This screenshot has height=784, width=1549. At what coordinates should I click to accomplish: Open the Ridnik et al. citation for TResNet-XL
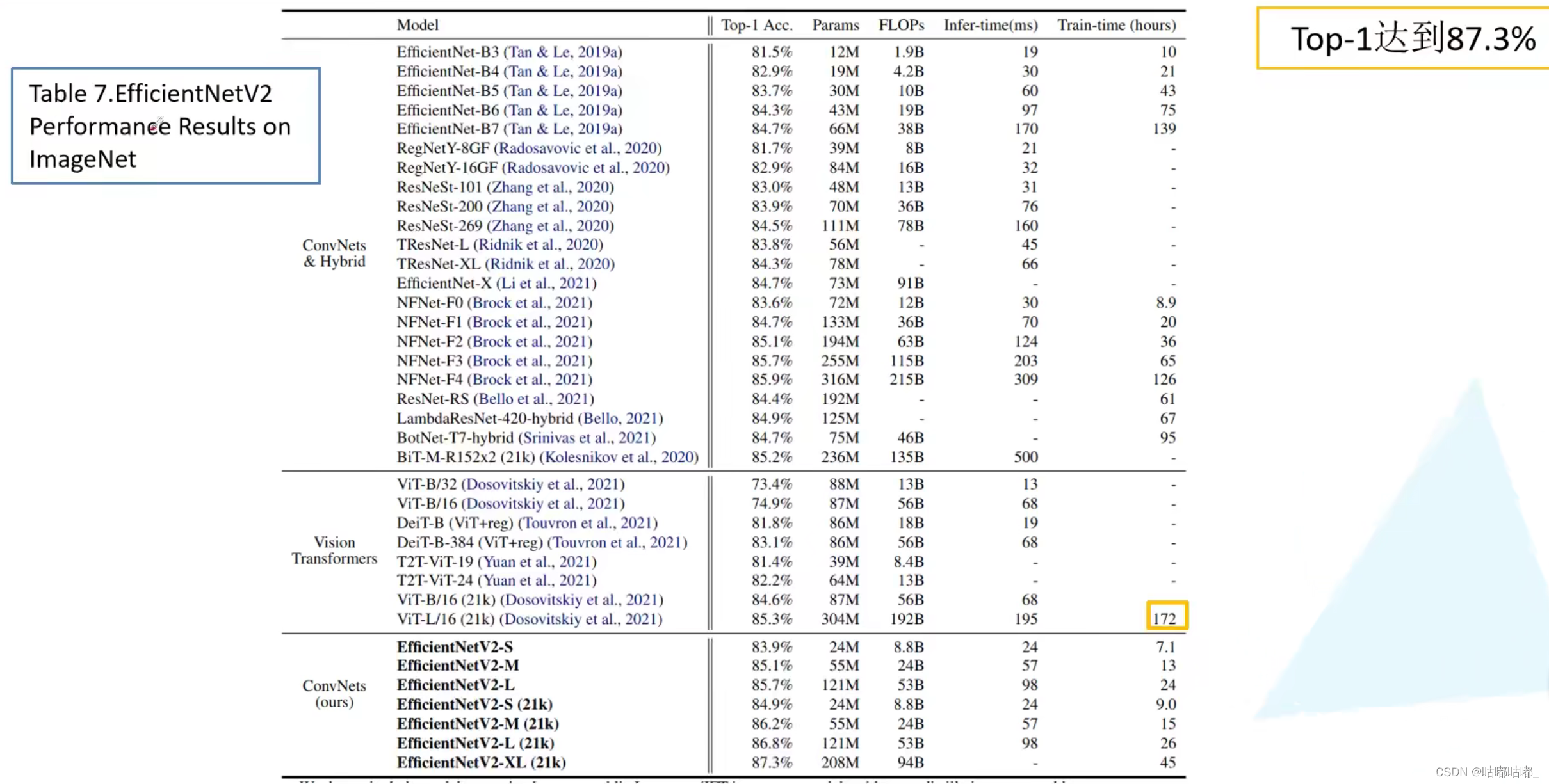pyautogui.click(x=550, y=264)
